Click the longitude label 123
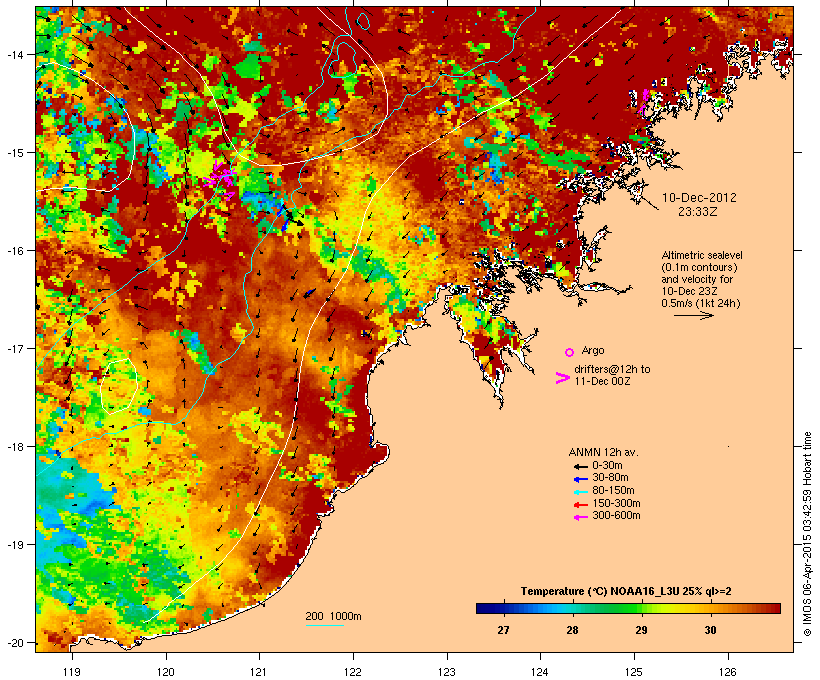Screen dimensions: 820x680 (447, 672)
